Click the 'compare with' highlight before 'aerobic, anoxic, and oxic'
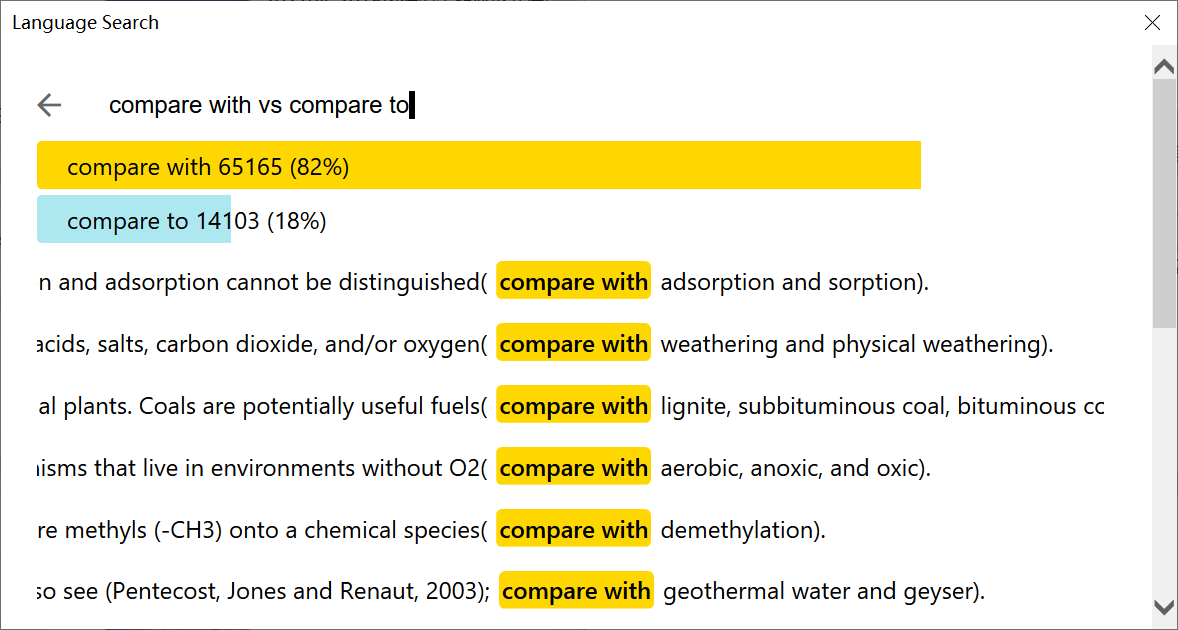The width and height of the screenshot is (1178, 630). [x=573, y=468]
